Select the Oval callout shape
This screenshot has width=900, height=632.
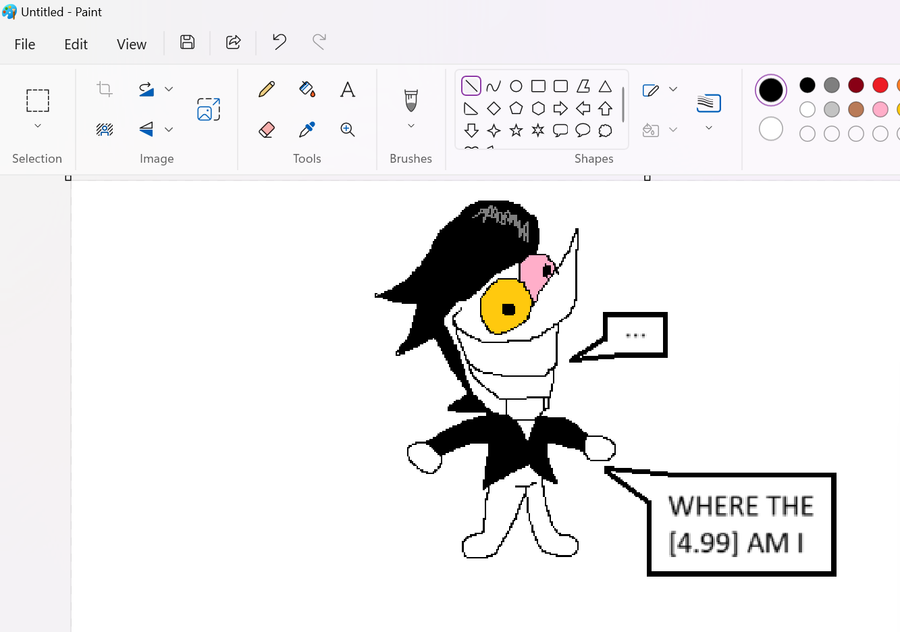tap(583, 131)
